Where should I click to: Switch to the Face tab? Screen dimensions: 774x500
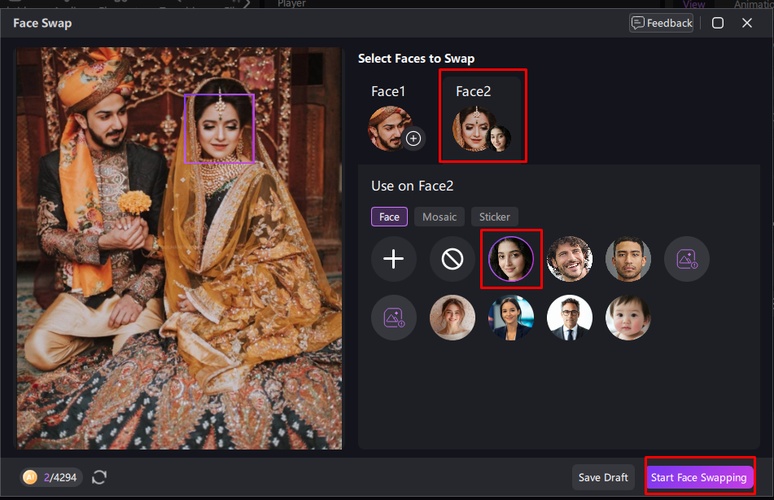pos(389,216)
